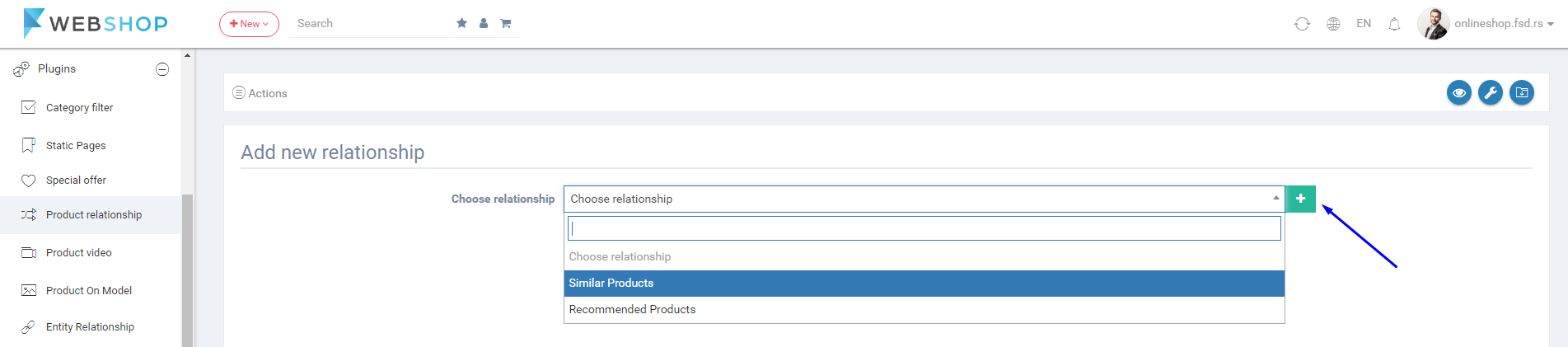
Task: Click the sidebar scroll up arrow
Action: [x=187, y=55]
